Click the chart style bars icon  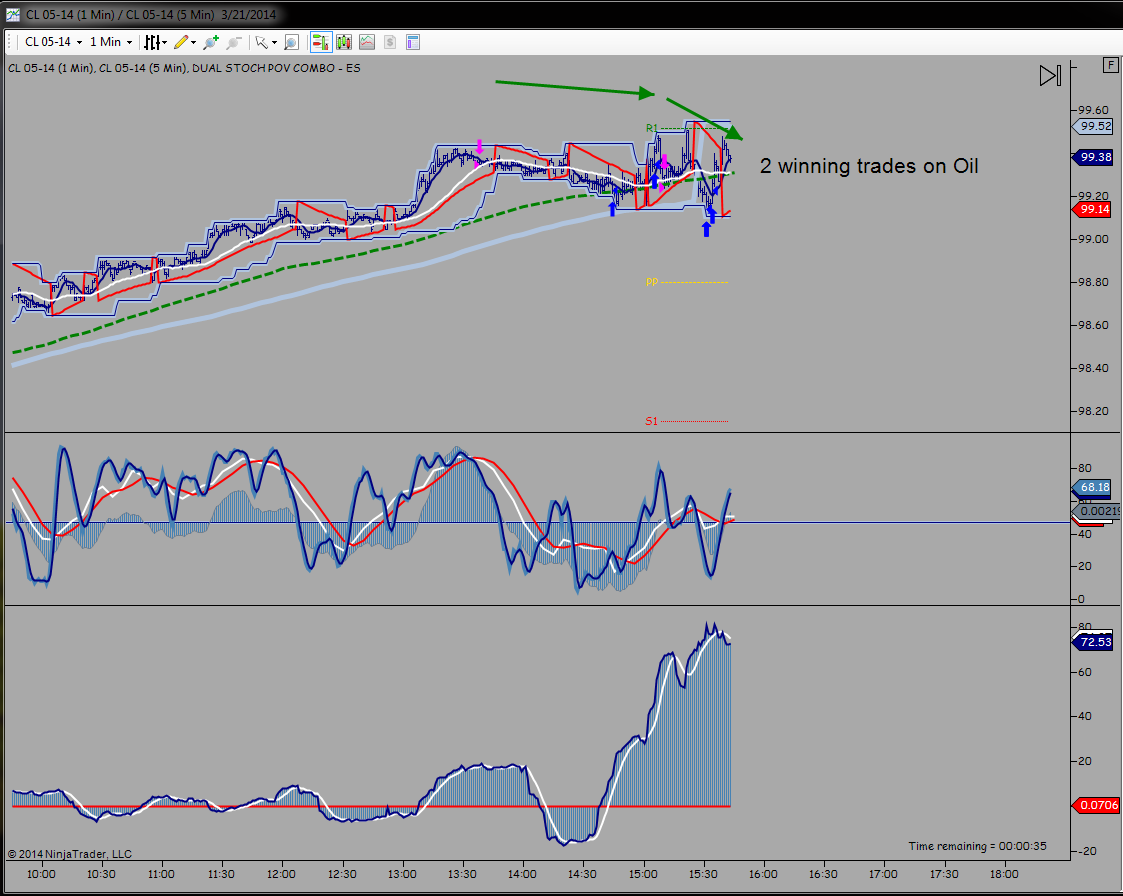[x=151, y=42]
